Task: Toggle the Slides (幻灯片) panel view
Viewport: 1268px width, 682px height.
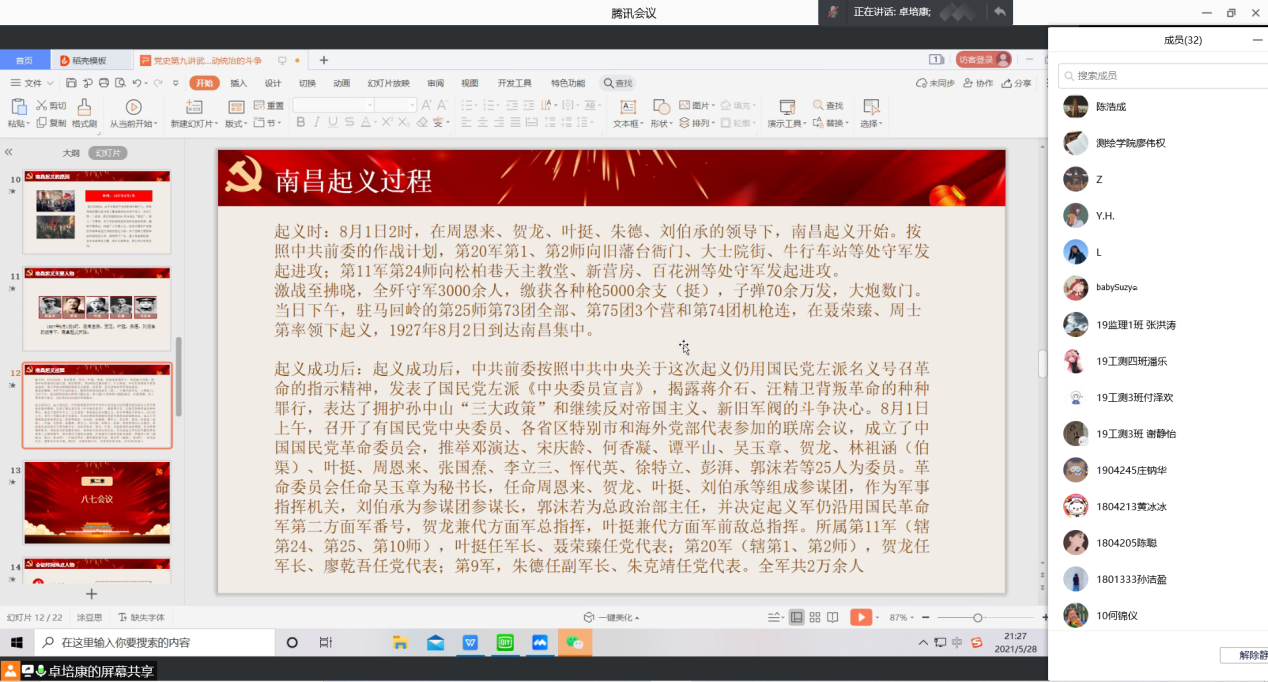Action: pyautogui.click(x=108, y=153)
